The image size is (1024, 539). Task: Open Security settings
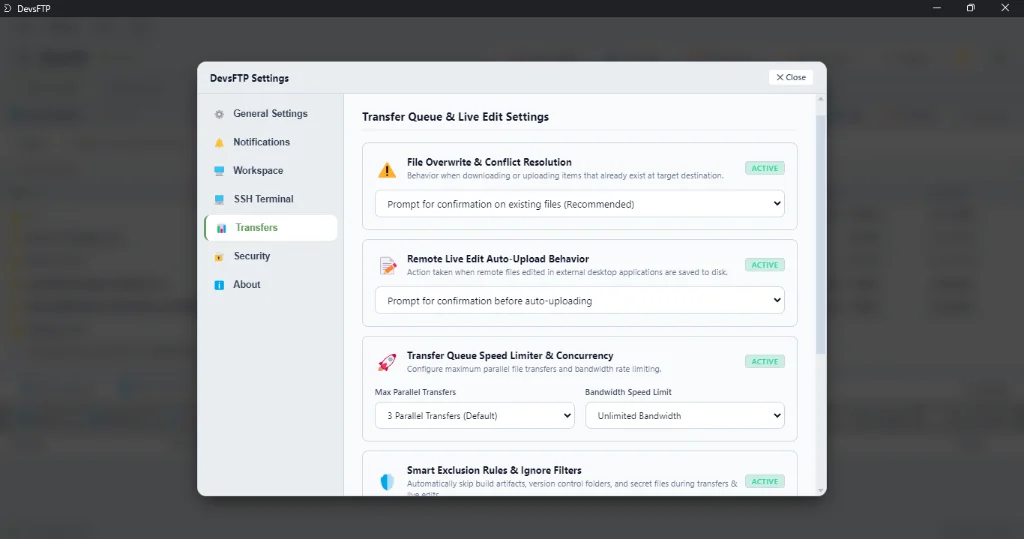click(x=270, y=256)
